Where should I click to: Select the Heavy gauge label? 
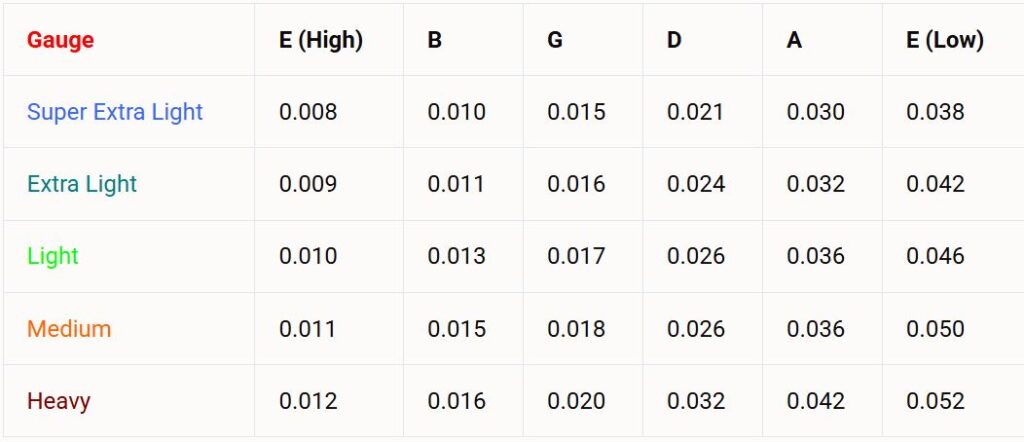(59, 401)
